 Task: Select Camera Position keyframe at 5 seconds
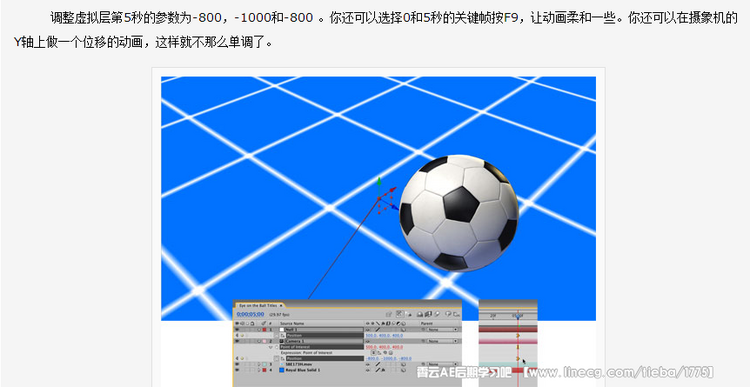[x=518, y=359]
